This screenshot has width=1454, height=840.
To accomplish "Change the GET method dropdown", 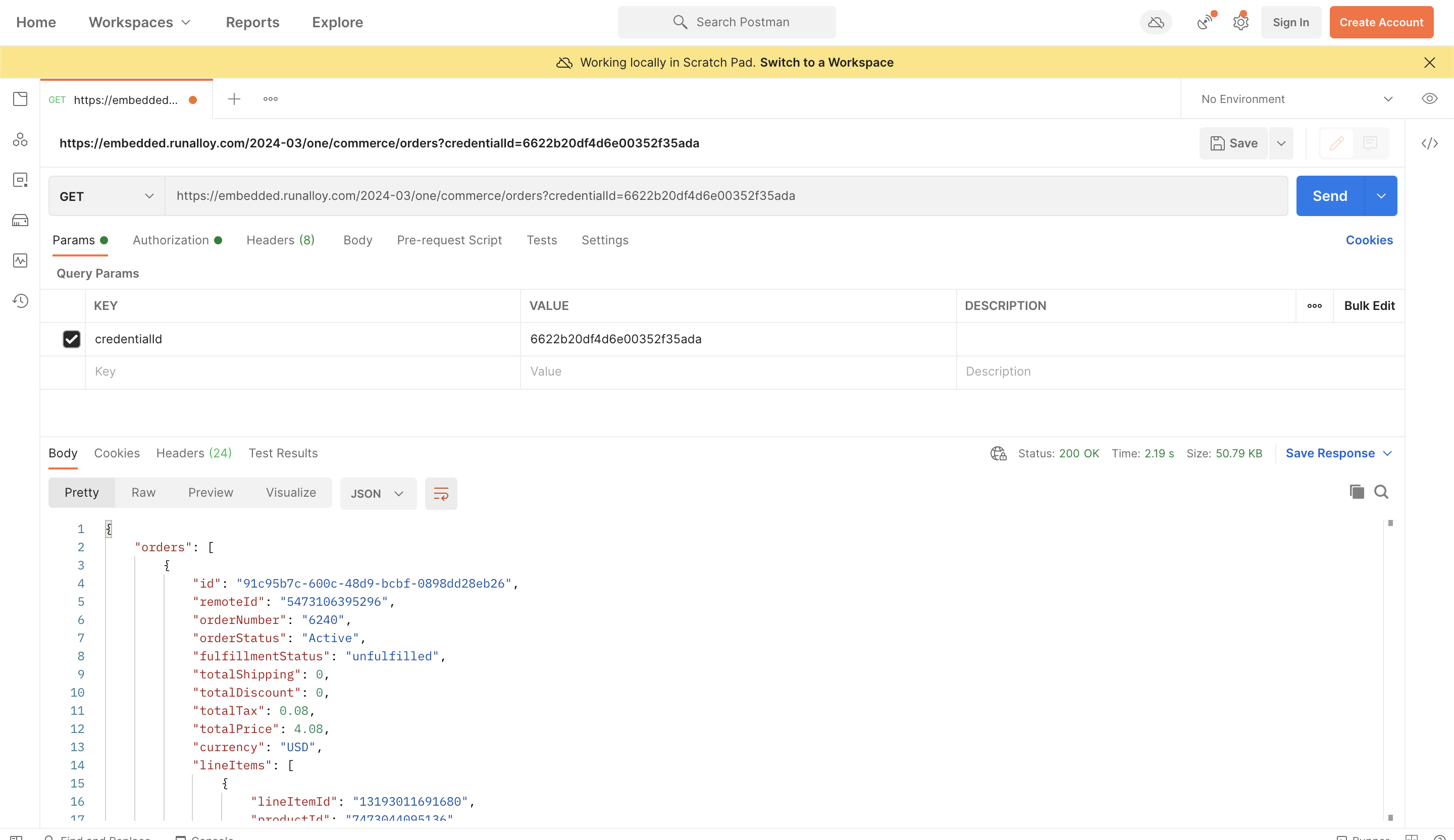I will click(107, 196).
